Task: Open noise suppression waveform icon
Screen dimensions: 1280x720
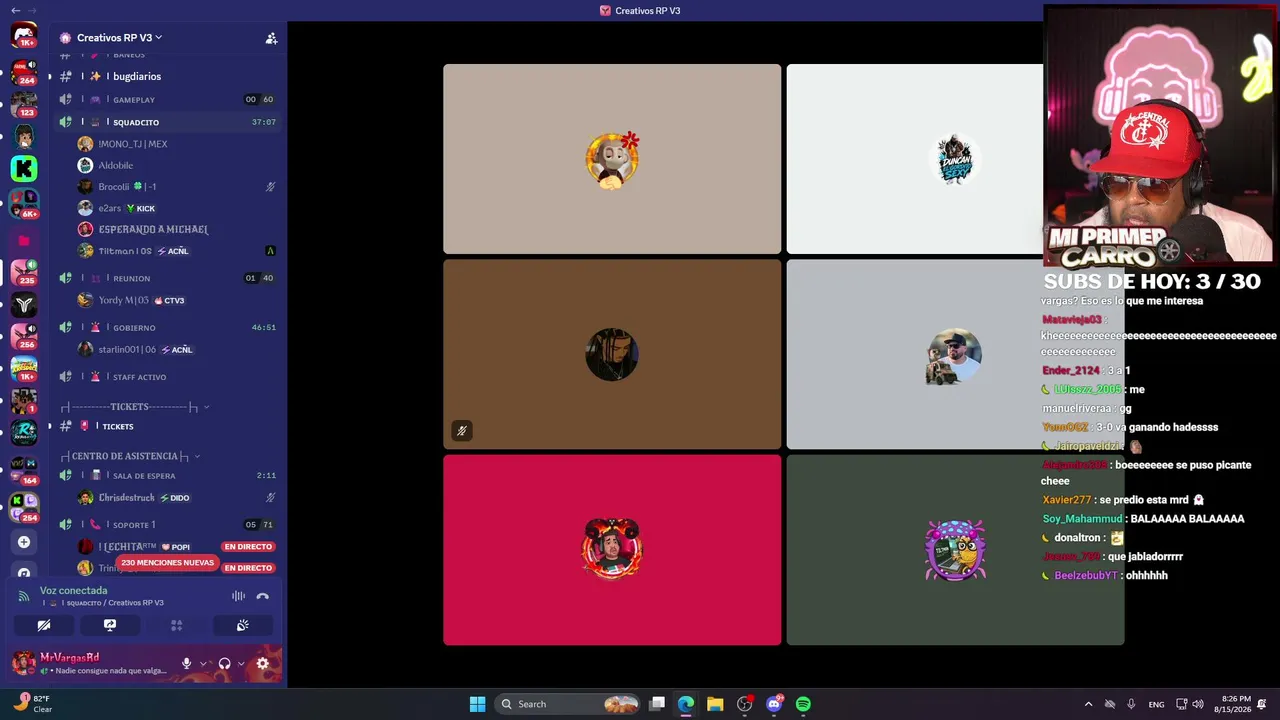Action: point(238,596)
